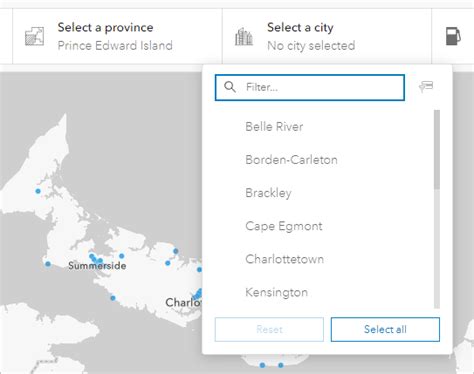Click the magnifier icon in filter box

point(230,87)
